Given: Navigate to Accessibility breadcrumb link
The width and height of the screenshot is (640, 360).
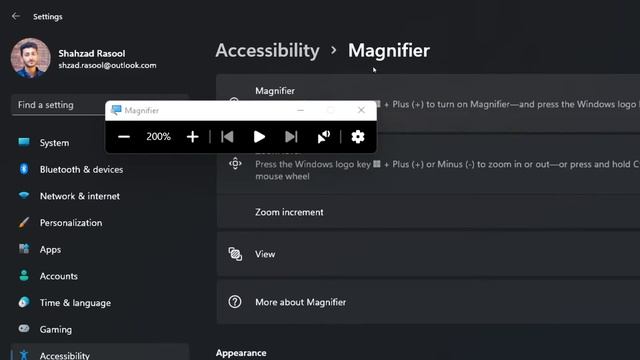Looking at the screenshot, I should (267, 51).
